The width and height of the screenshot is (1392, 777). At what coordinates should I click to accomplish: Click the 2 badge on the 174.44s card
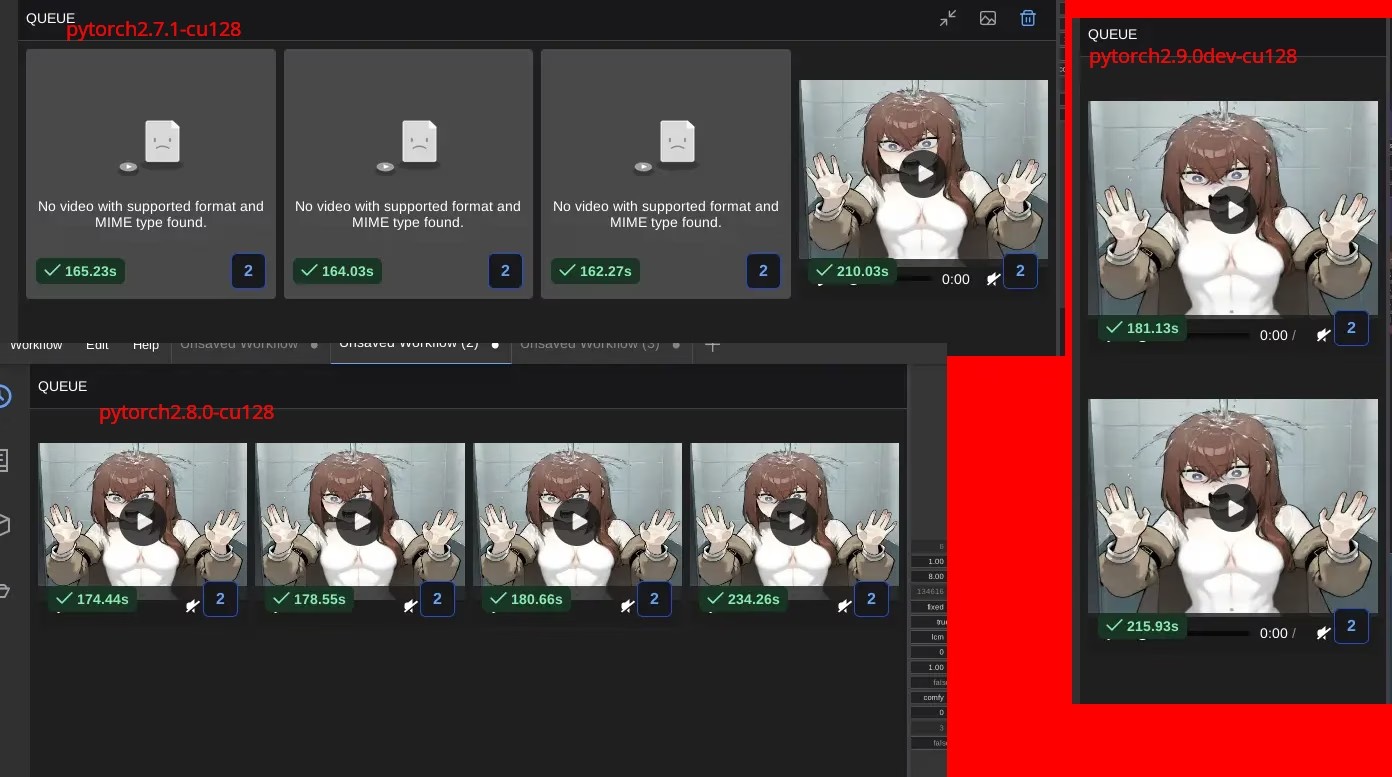[220, 599]
